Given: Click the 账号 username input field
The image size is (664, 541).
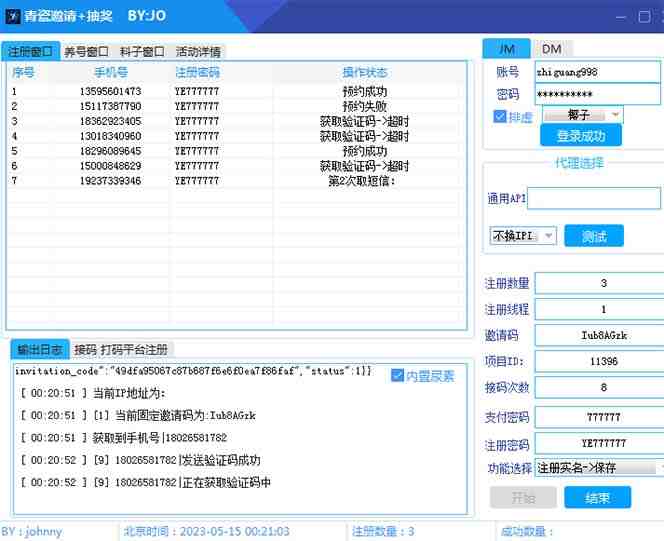Looking at the screenshot, I should 597,72.
